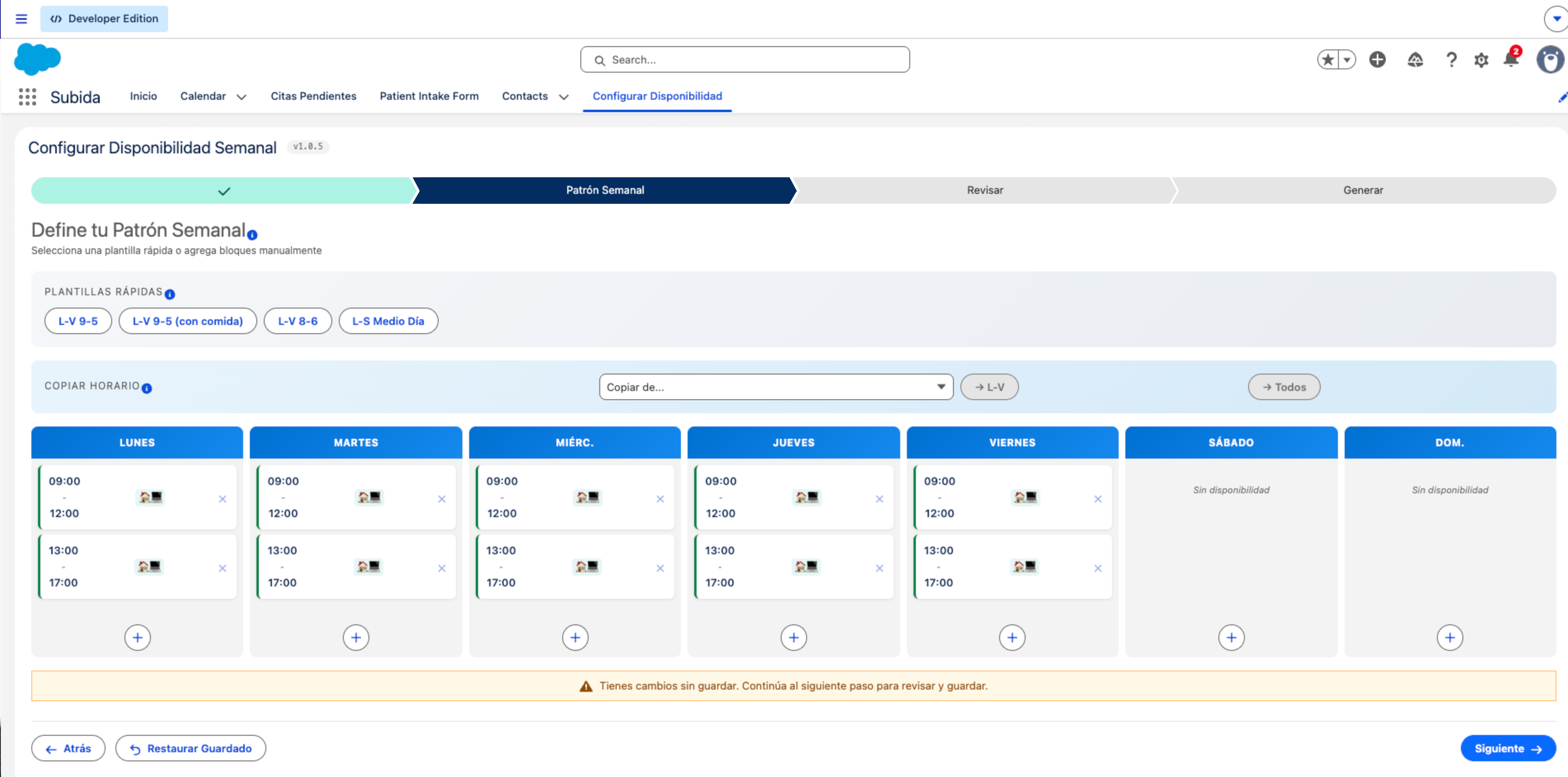Toggle modality icon on Viernes 13:00 block

pos(1024,567)
